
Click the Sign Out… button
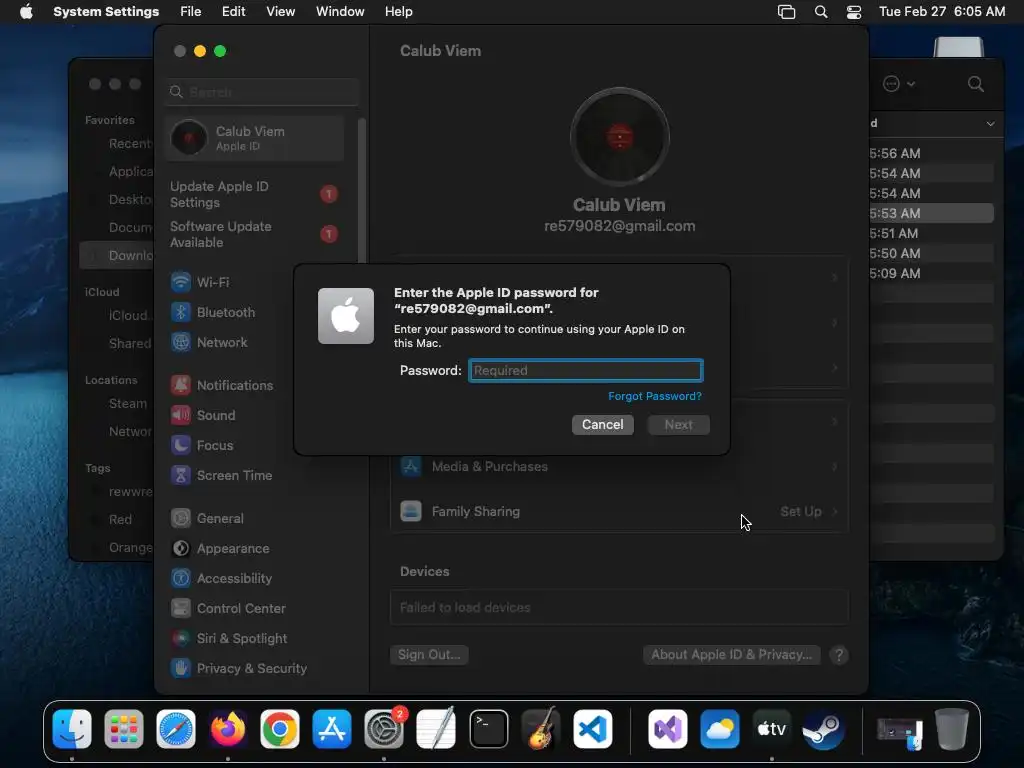point(429,655)
